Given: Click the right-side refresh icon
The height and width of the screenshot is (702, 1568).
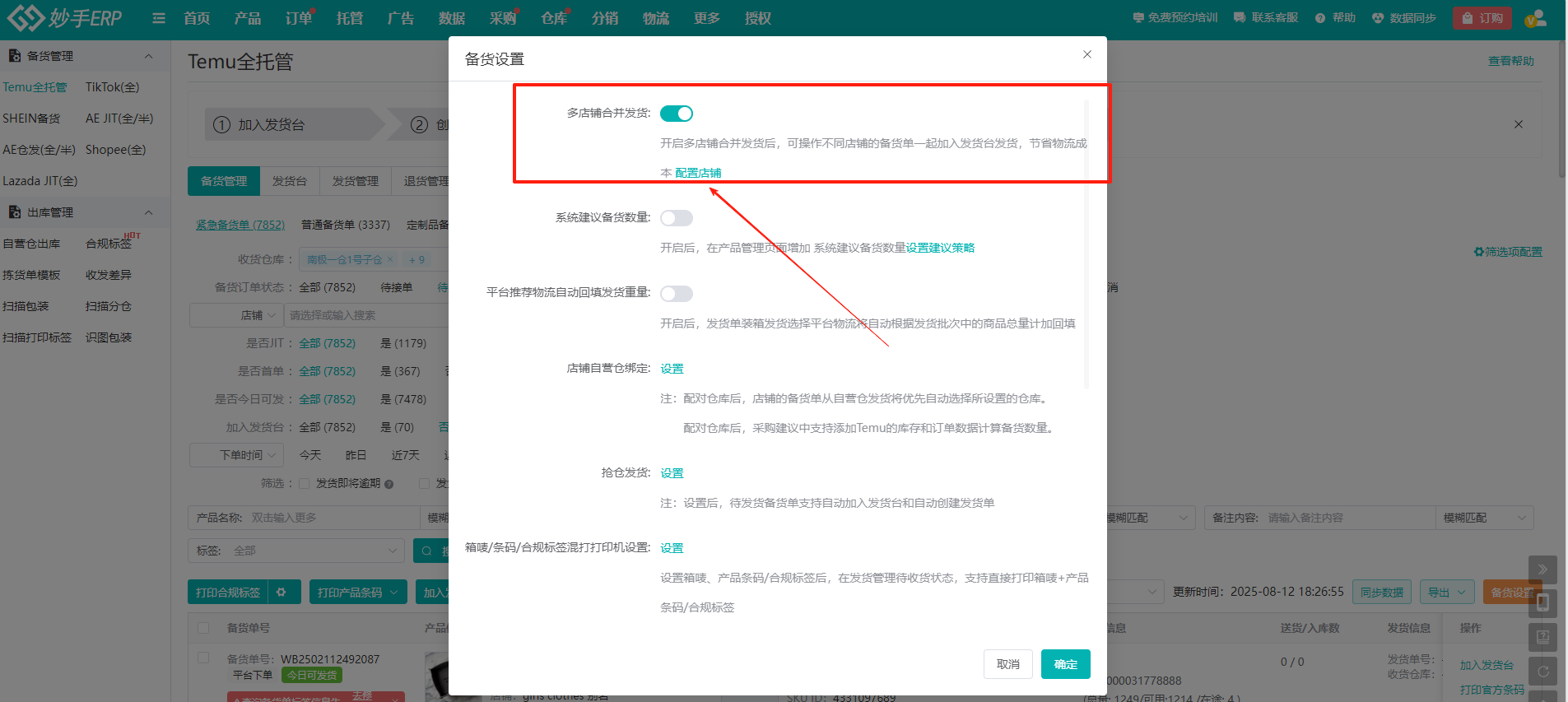Looking at the screenshot, I should pos(1542,672).
